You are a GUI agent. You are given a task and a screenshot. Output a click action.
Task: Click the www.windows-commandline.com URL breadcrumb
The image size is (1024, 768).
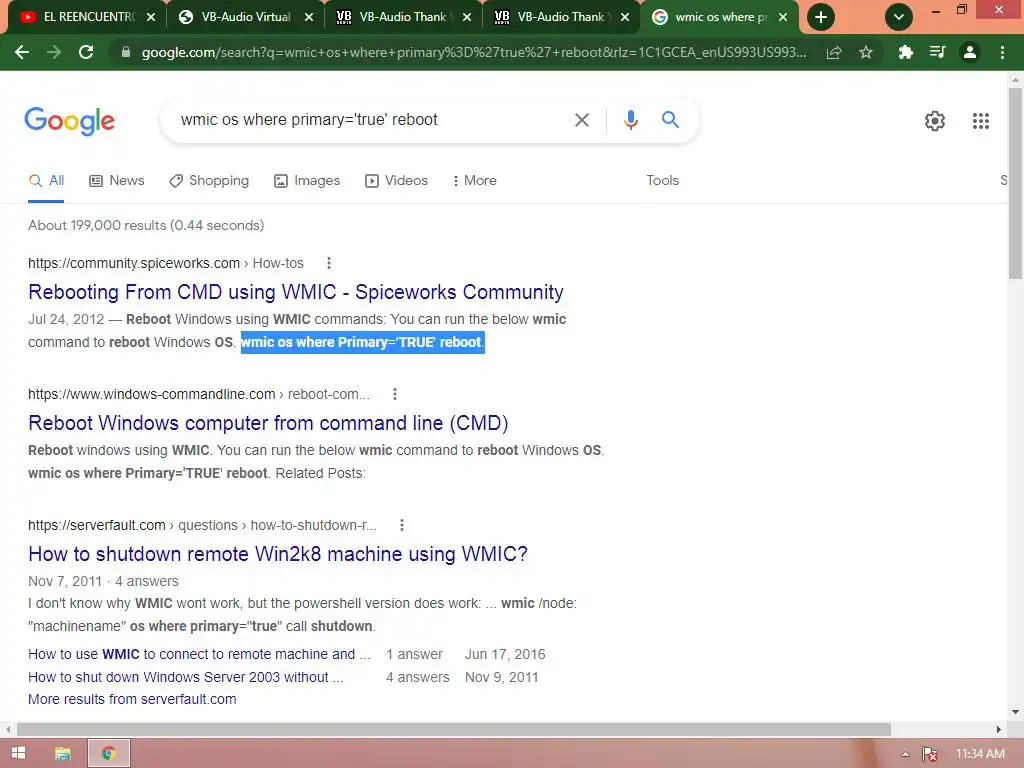click(199, 394)
